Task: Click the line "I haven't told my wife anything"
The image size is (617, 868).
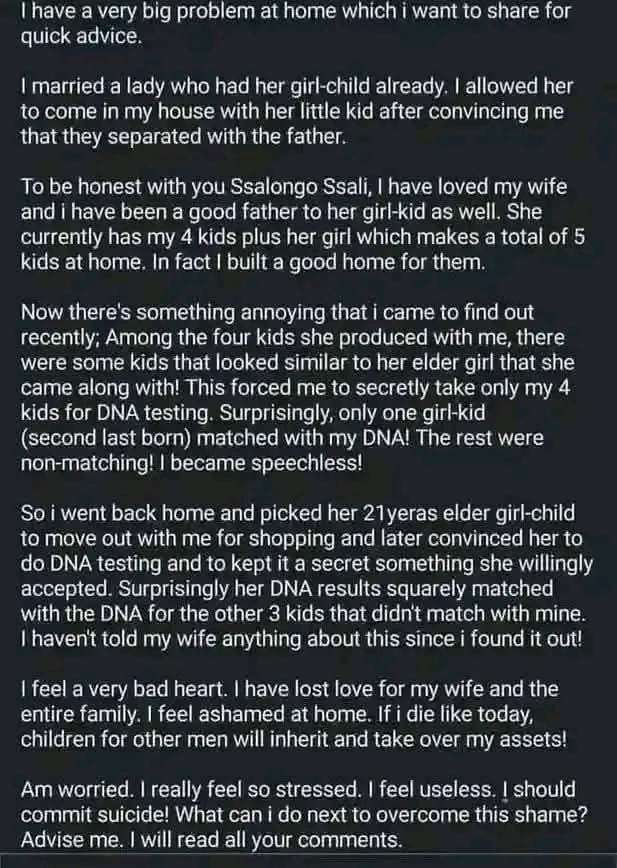Action: coord(301,639)
